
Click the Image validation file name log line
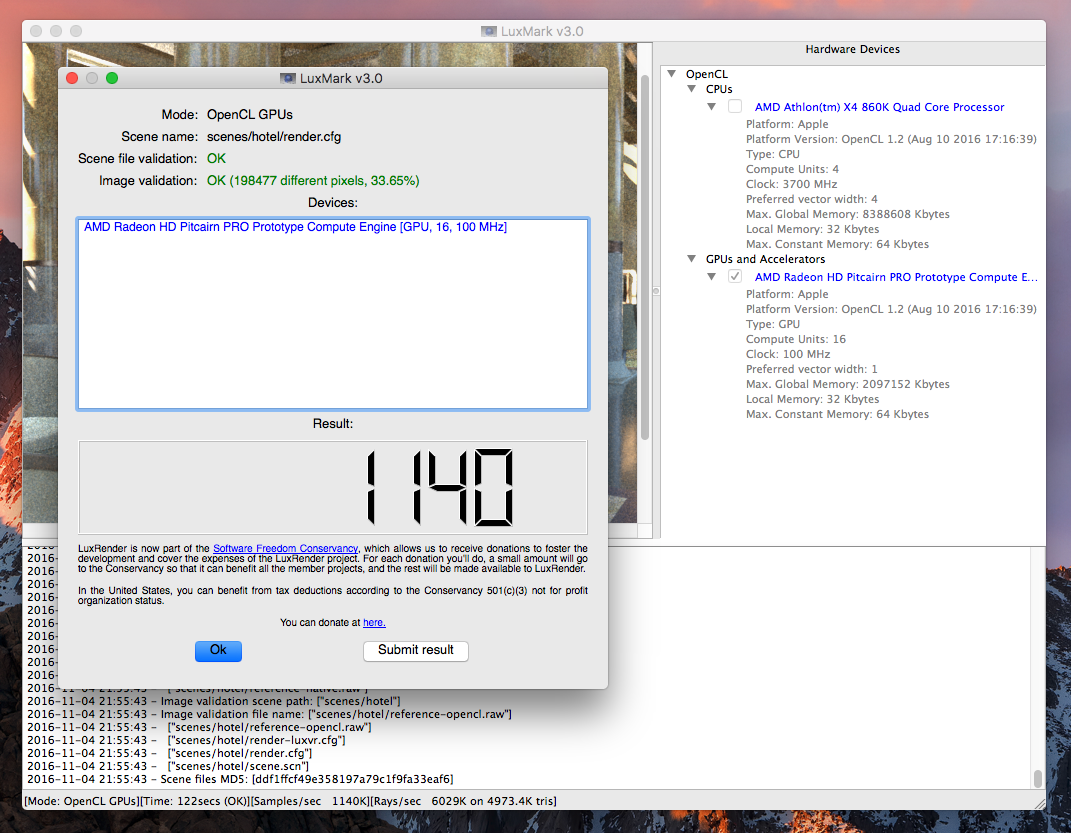(x=269, y=714)
